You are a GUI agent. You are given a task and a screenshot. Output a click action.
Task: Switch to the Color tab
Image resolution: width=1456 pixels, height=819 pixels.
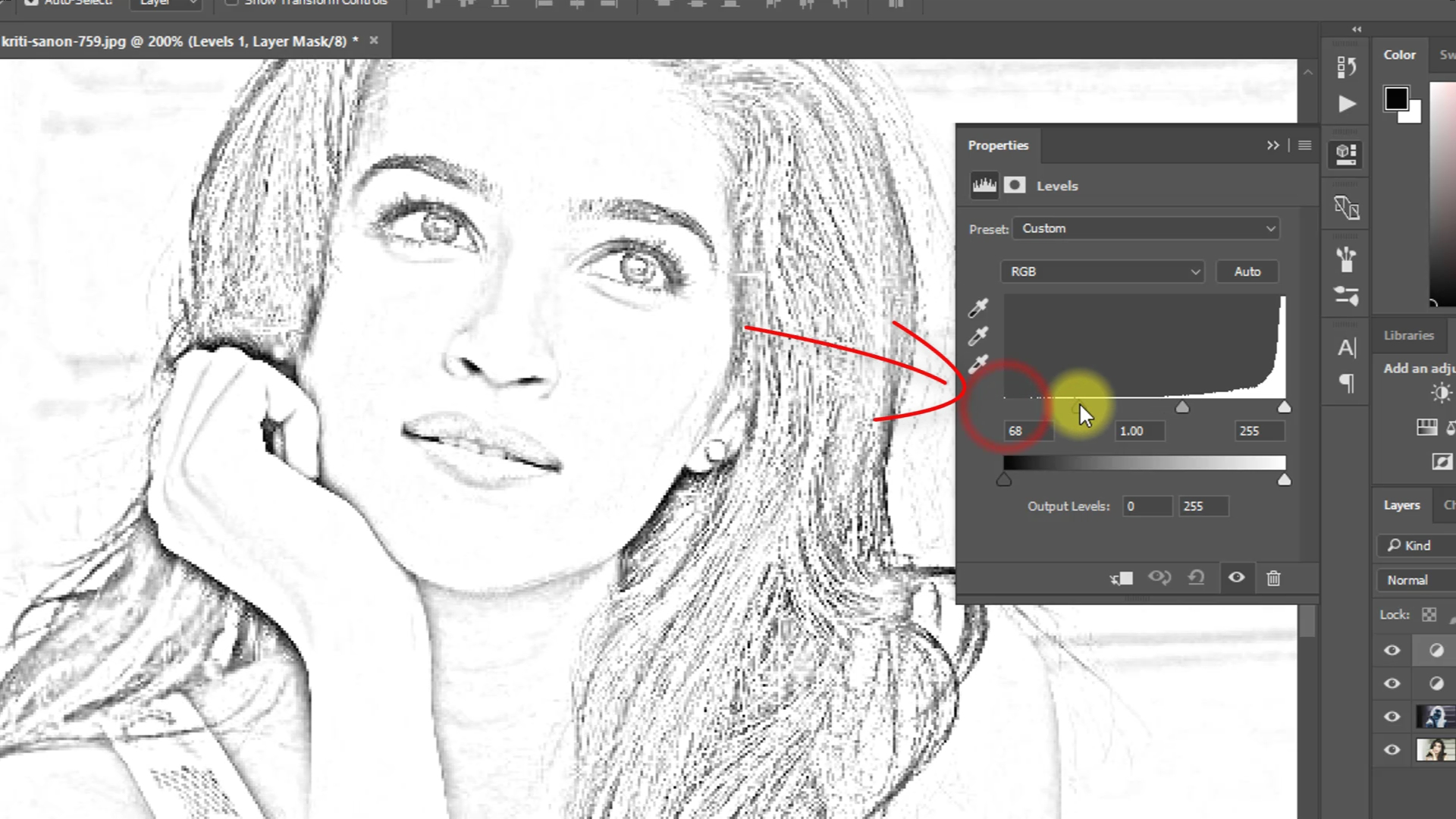click(x=1399, y=54)
